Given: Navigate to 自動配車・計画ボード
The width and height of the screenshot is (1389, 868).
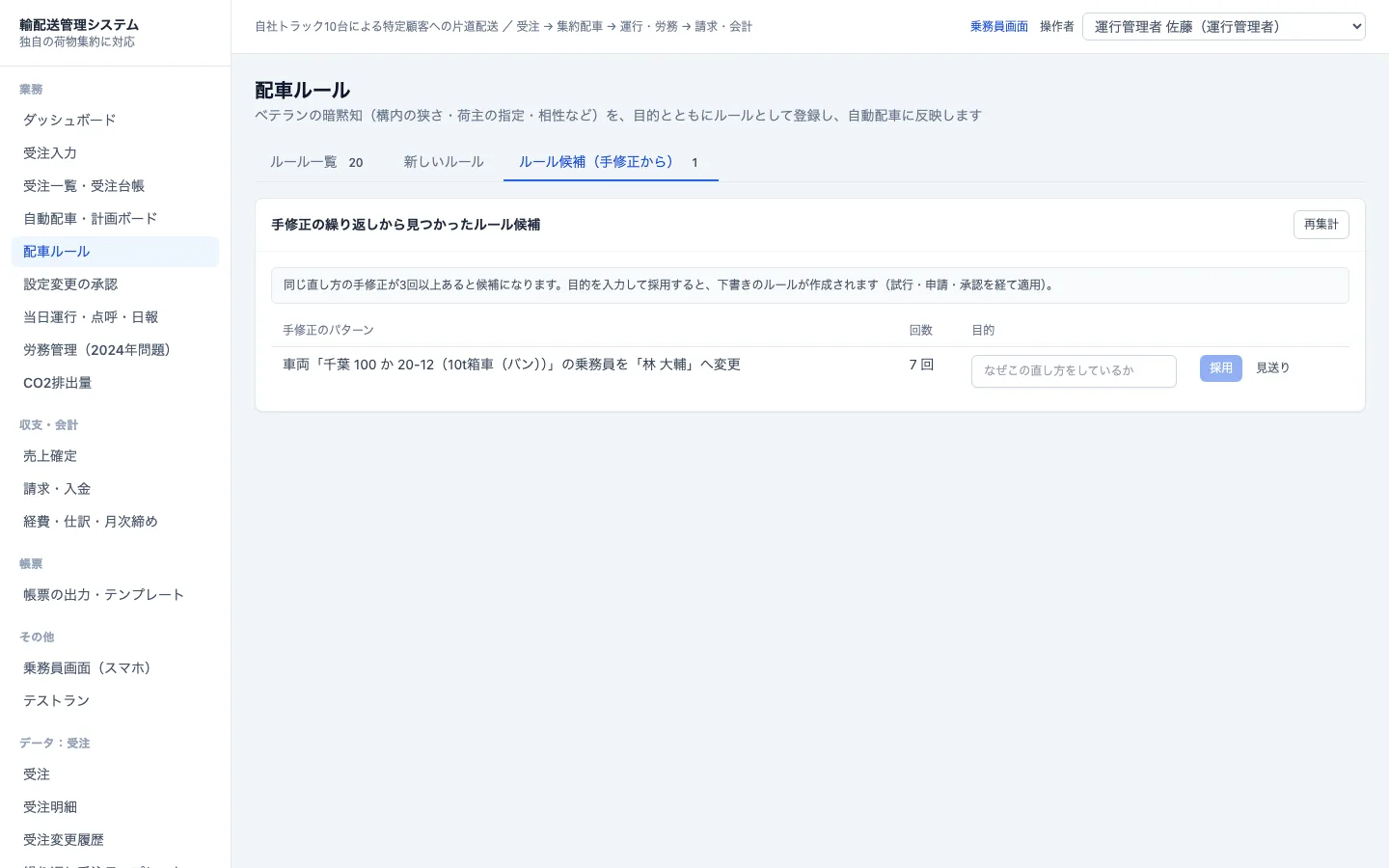Looking at the screenshot, I should click(115, 219).
